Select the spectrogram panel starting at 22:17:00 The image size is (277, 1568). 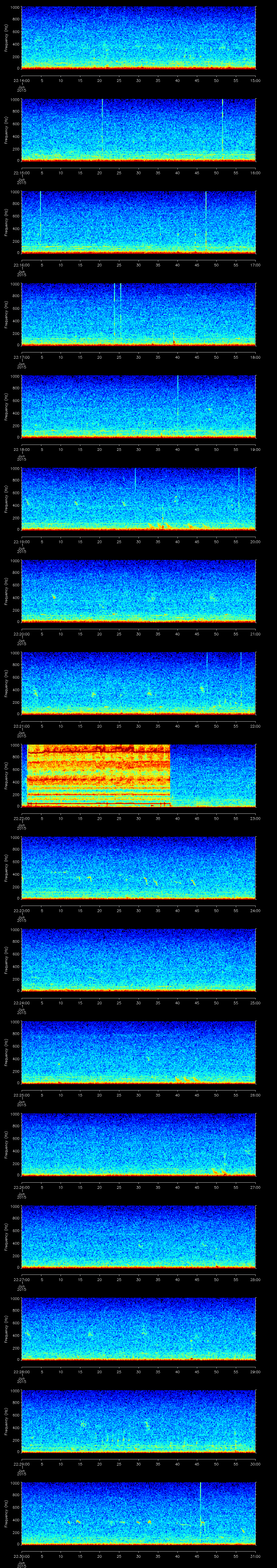click(x=138, y=314)
